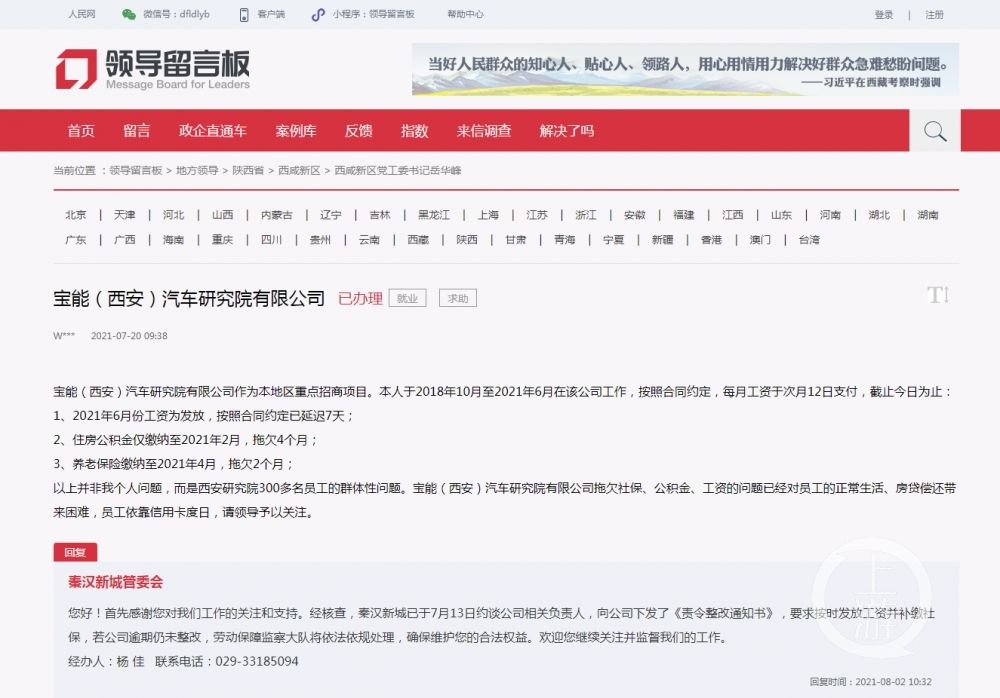Click 登录 link
This screenshot has height=698, width=1000.
point(884,15)
